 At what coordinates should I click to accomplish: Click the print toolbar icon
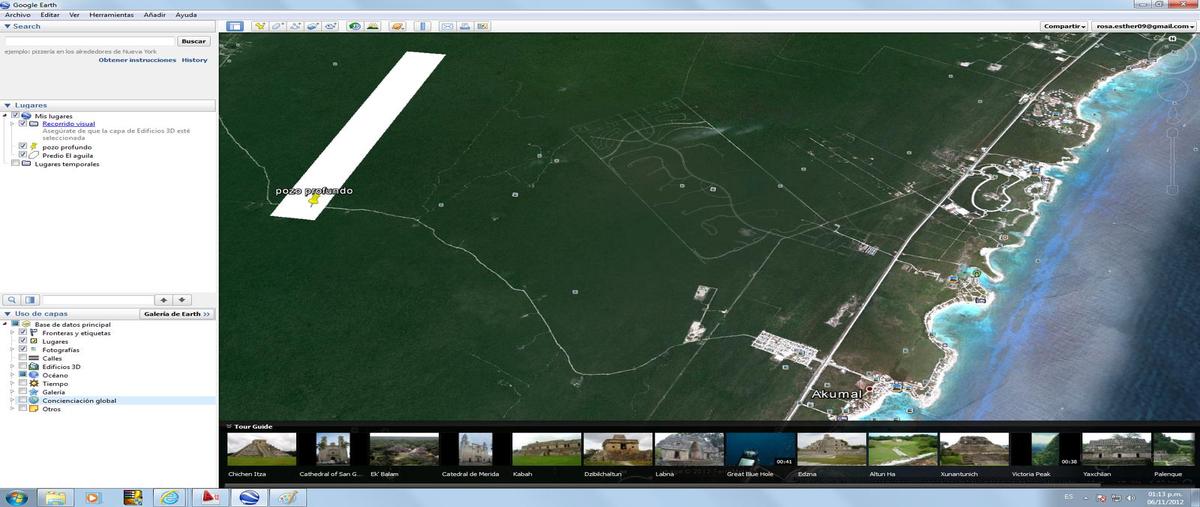click(x=465, y=26)
